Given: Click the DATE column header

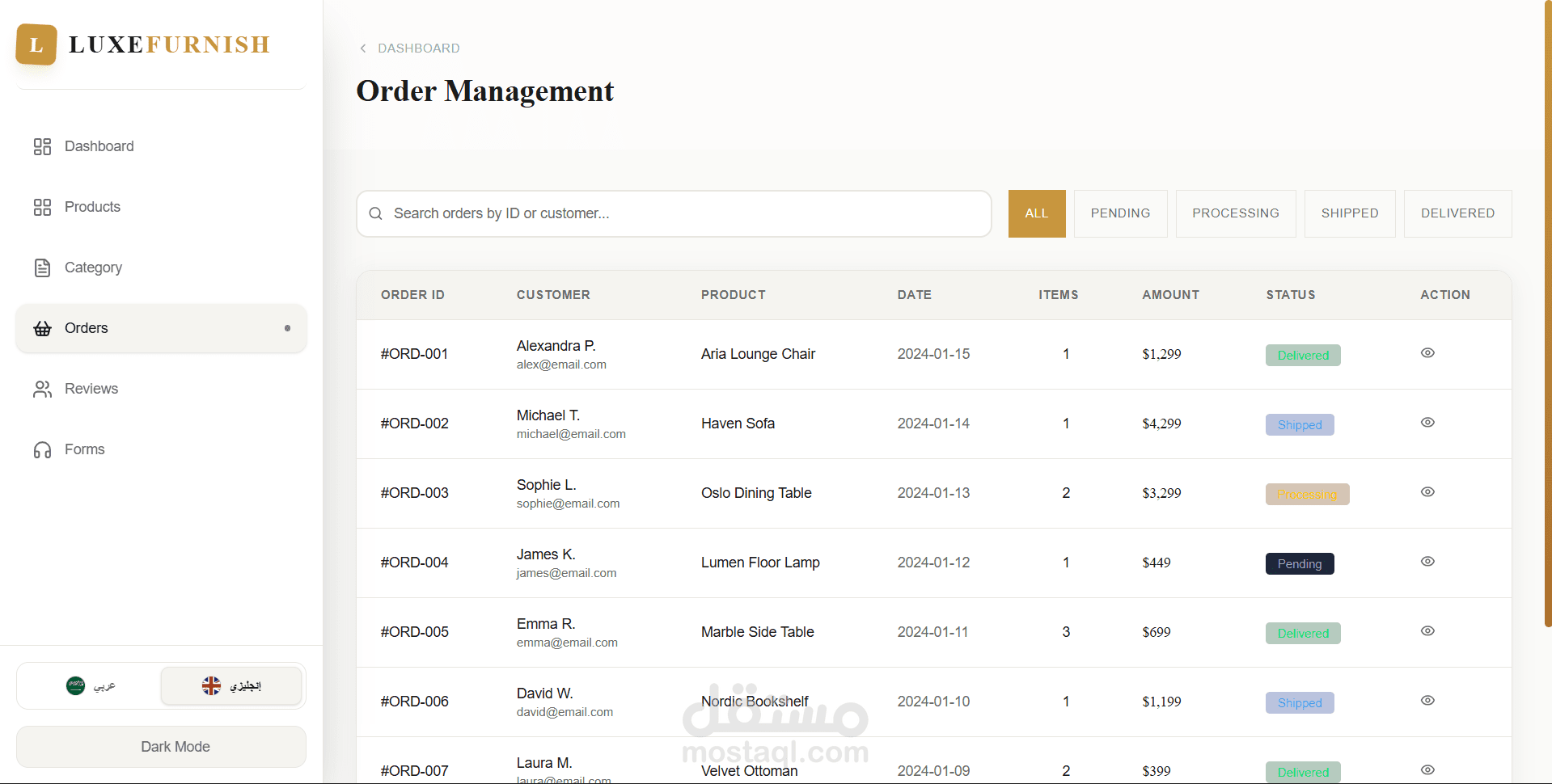Looking at the screenshot, I should [x=915, y=295].
